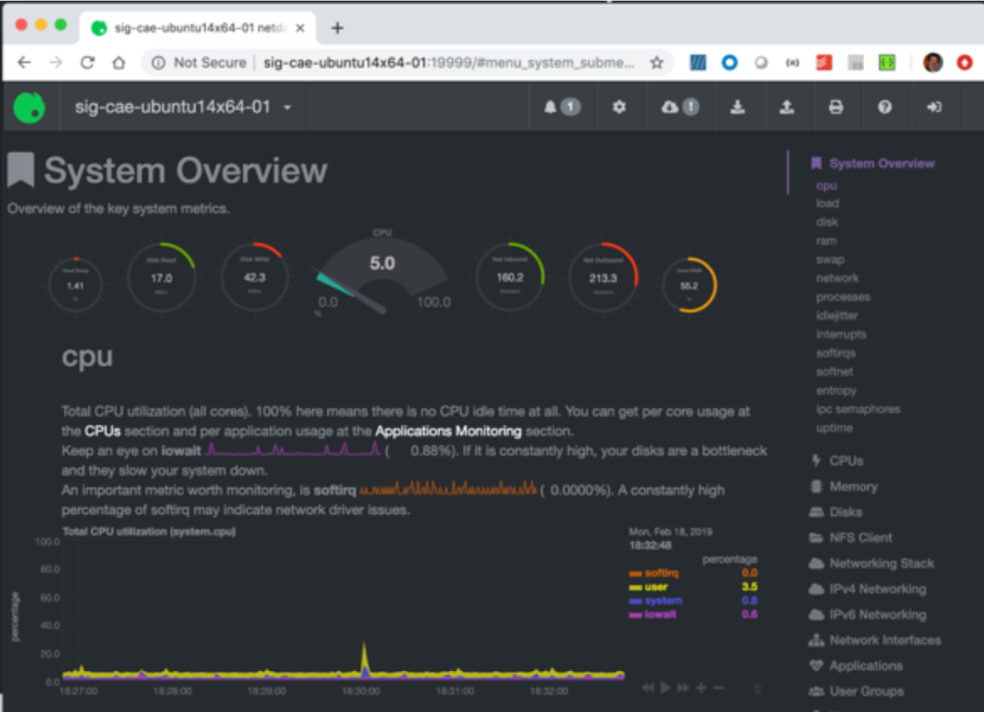Click the central CPU gauge

(382, 272)
